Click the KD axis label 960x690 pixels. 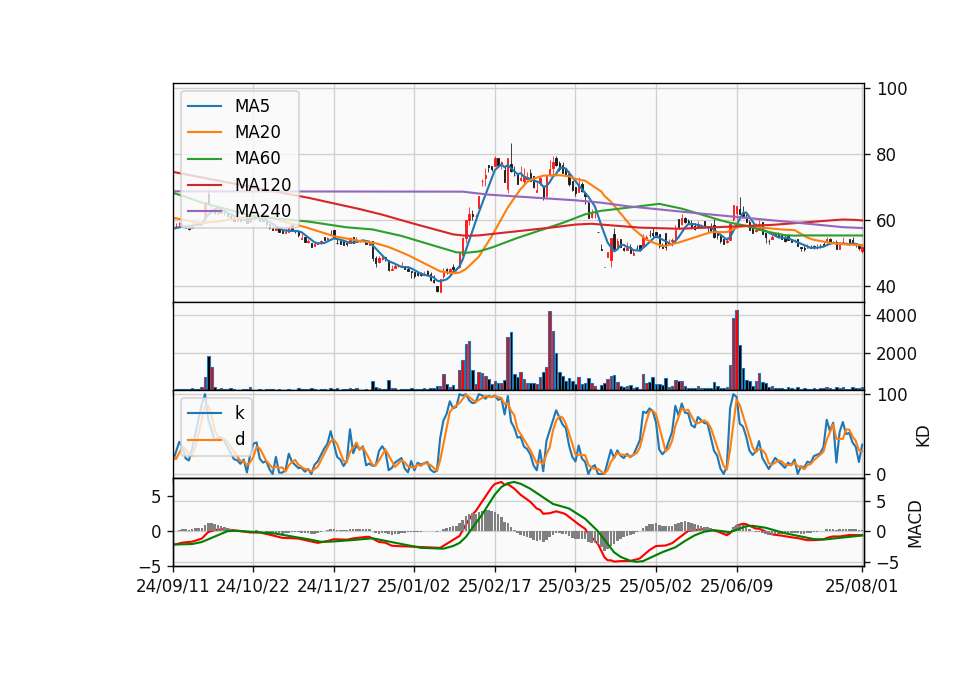point(923,437)
